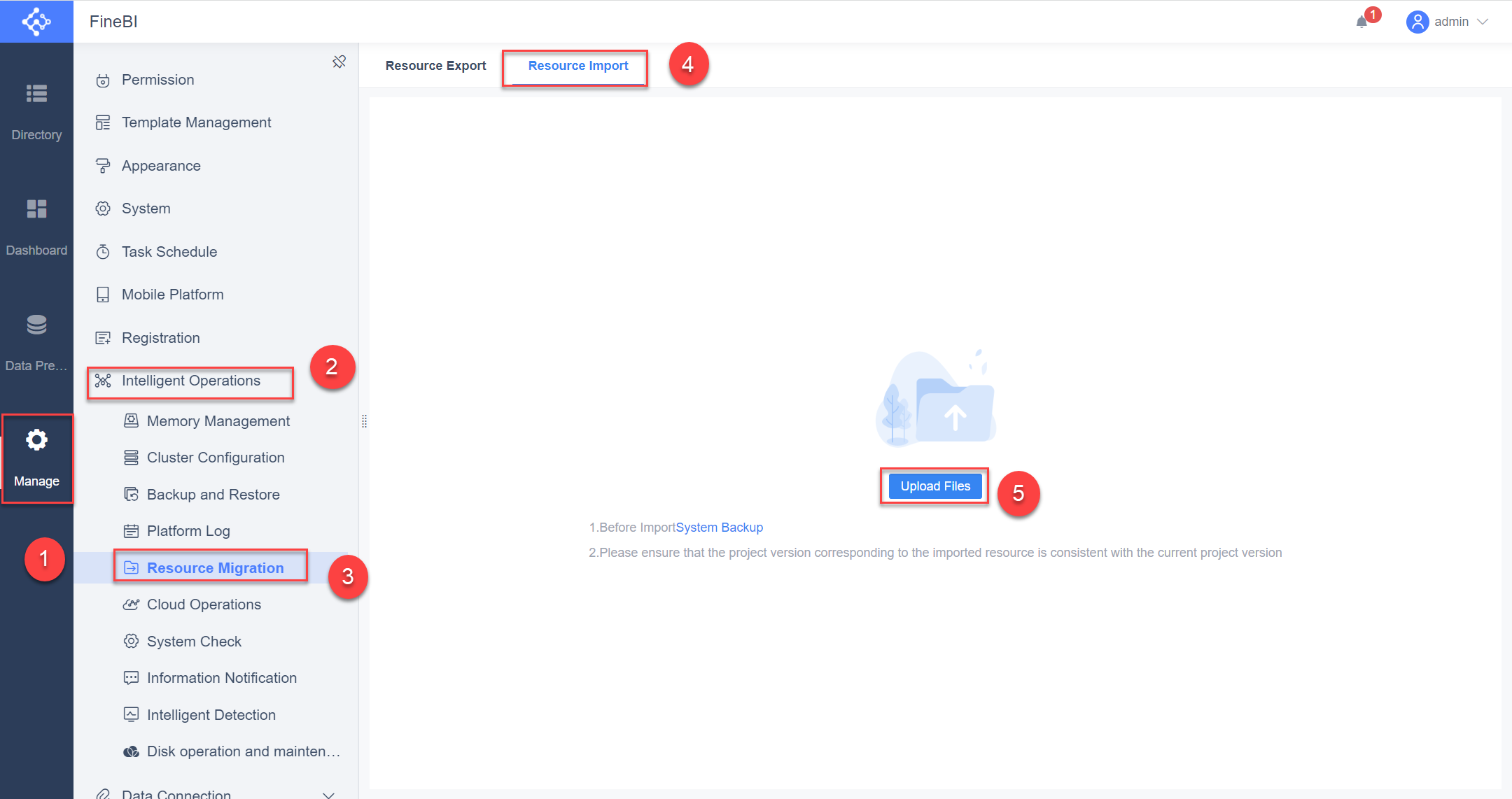Switch to the Resource Export tab
Viewport: 1512px width, 799px height.
click(435, 66)
